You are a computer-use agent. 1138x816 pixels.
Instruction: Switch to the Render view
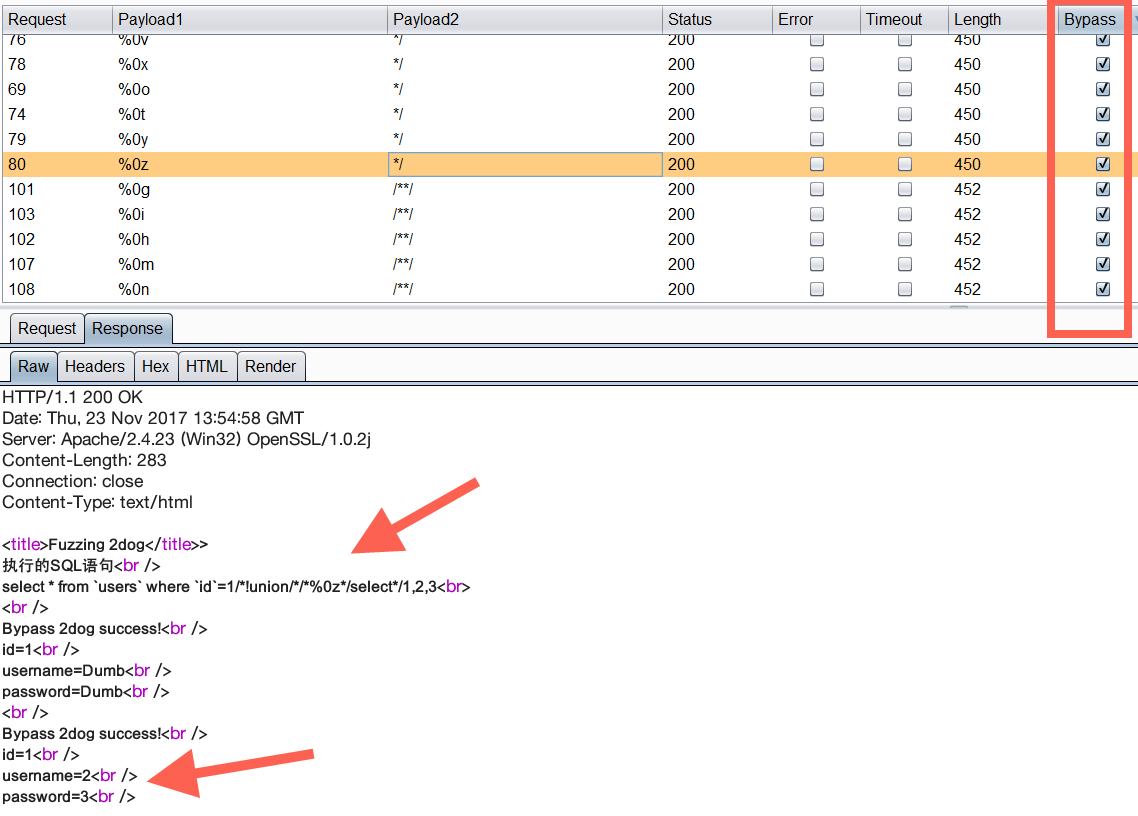[271, 366]
